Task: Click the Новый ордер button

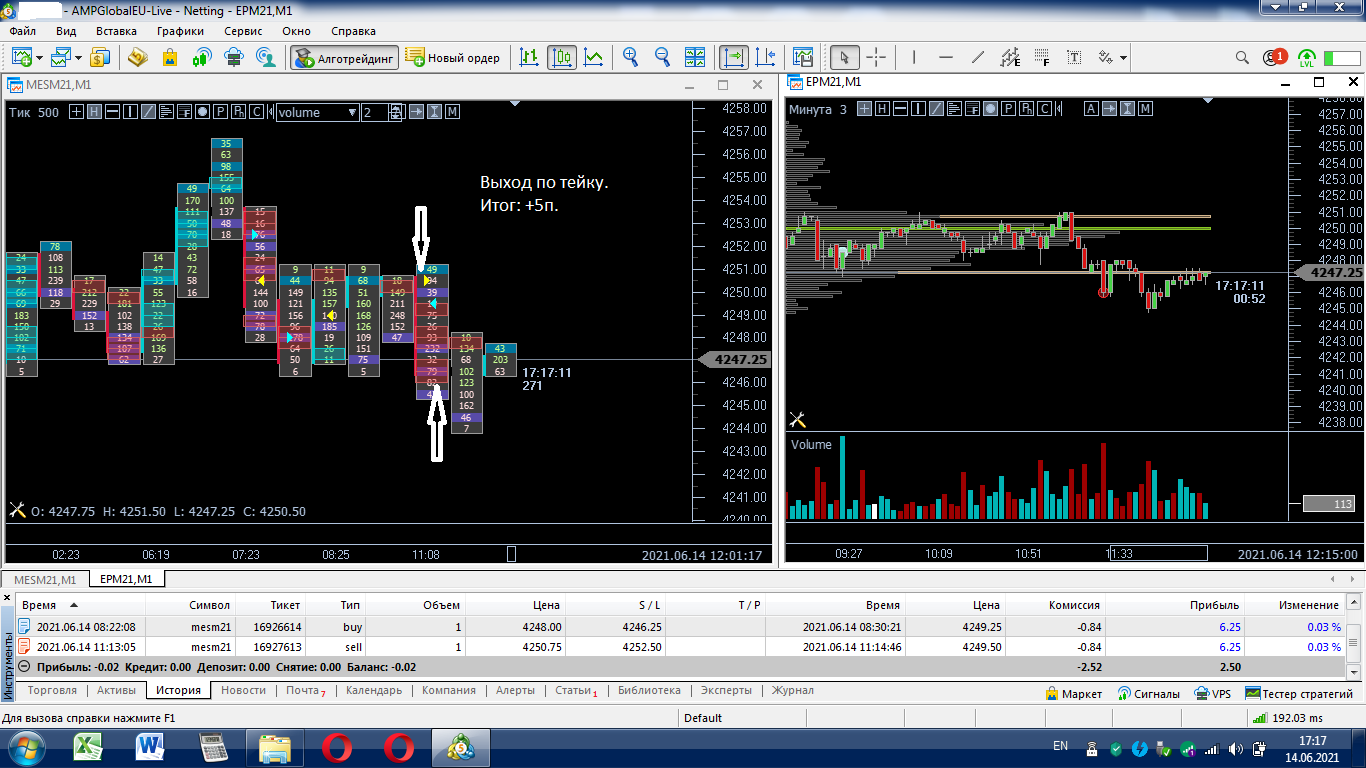Action: click(x=454, y=58)
